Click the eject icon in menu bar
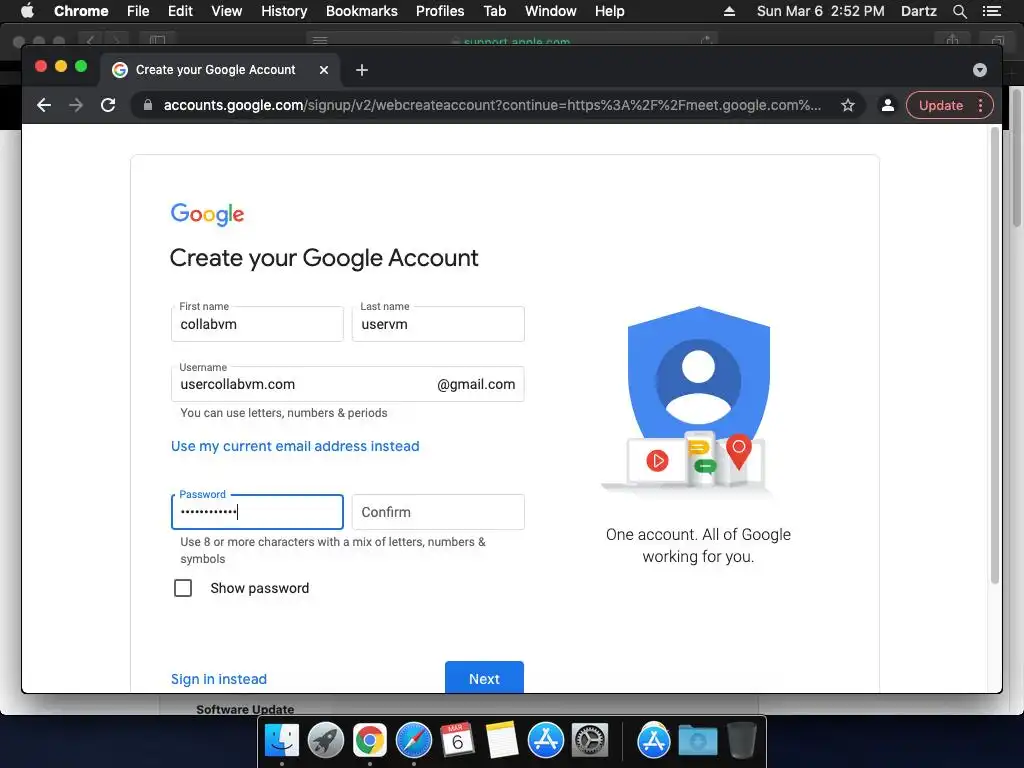1024x768 pixels. point(729,11)
